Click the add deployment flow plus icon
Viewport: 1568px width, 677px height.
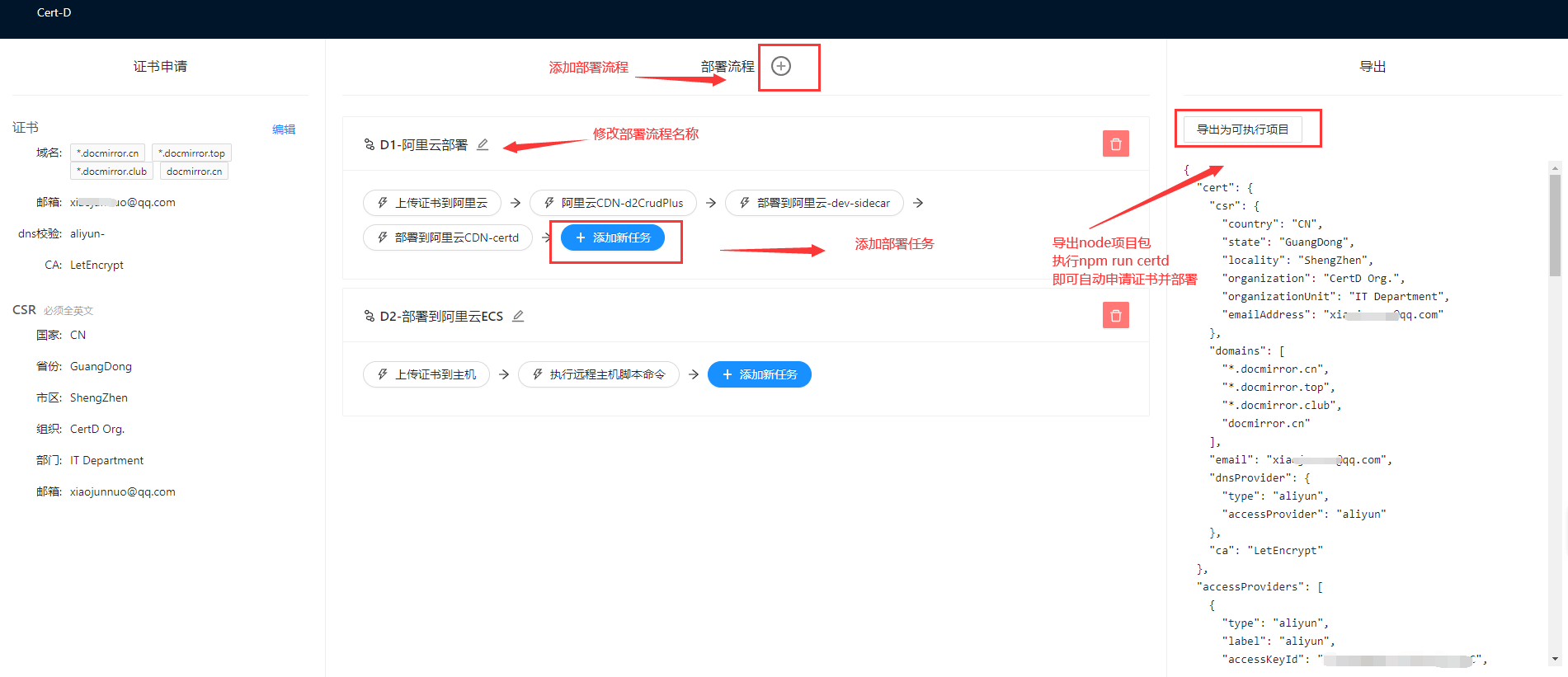[x=780, y=66]
